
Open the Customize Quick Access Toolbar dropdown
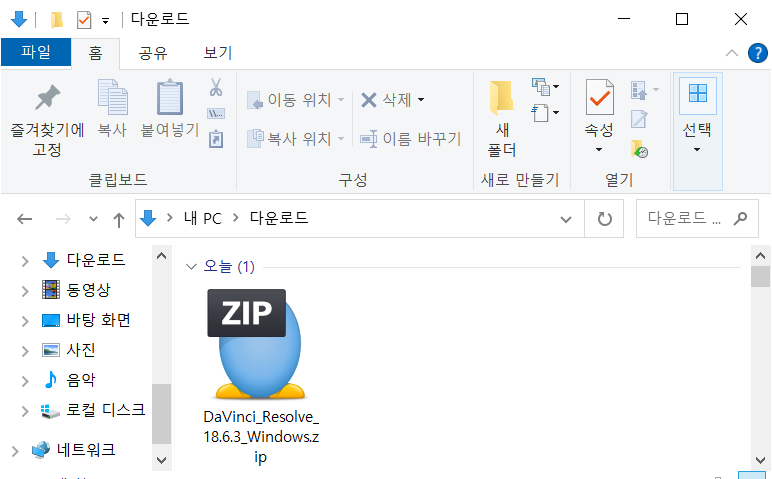[x=105, y=21]
